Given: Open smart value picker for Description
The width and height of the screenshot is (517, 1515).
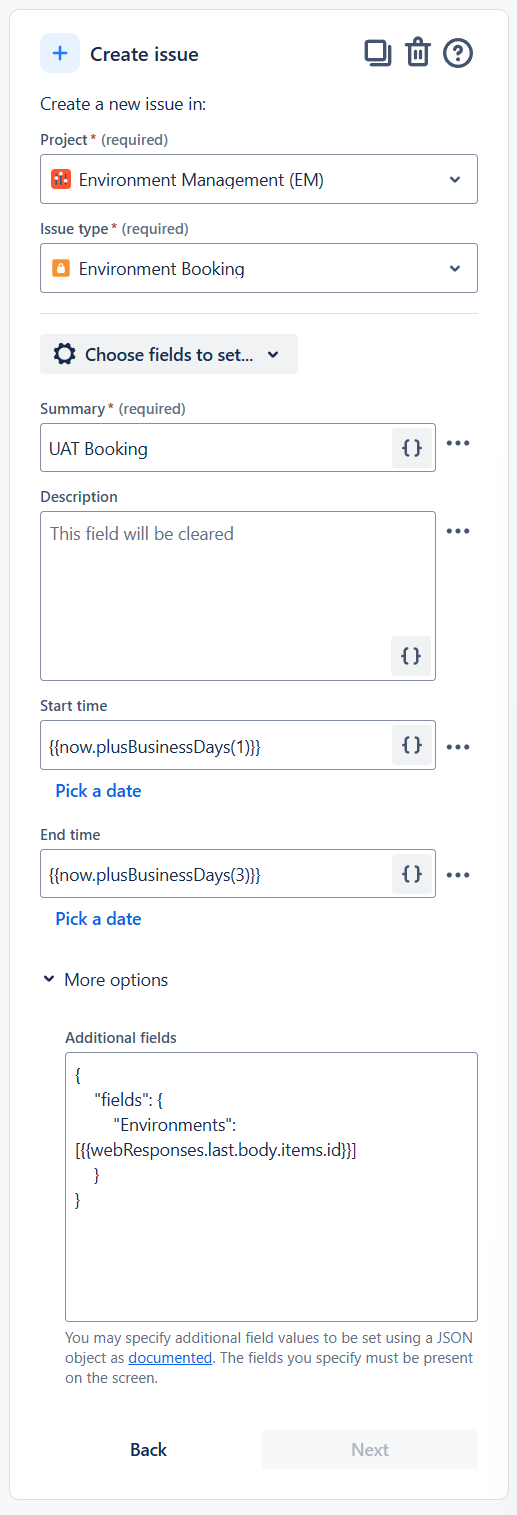Looking at the screenshot, I should (411, 656).
